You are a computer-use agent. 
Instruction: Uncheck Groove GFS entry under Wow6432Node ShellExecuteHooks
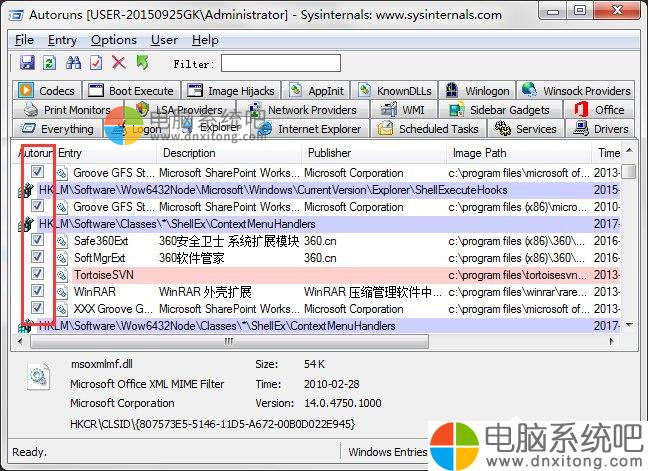[37, 205]
